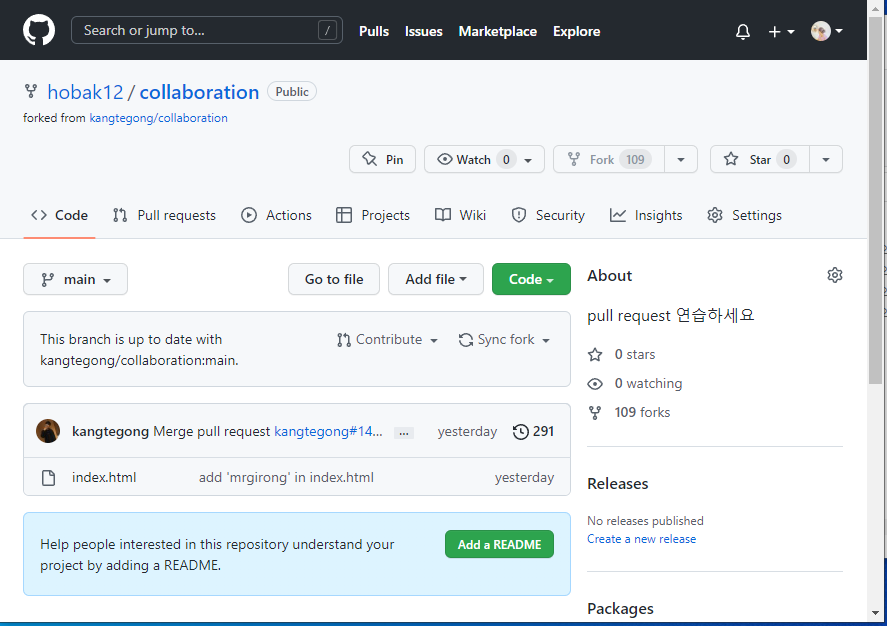Expand the Contribute dropdown
The image size is (887, 626).
point(387,340)
